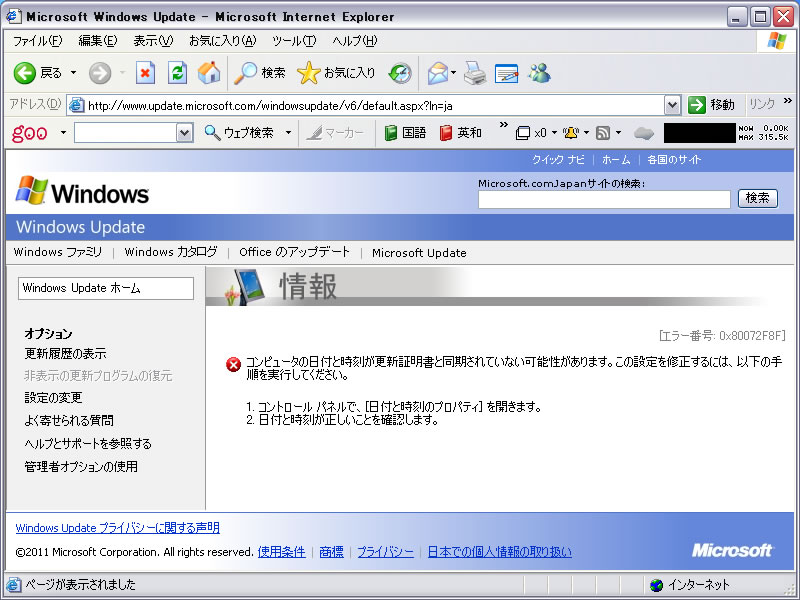Open the ツール(T) menu
The width and height of the screenshot is (800, 600).
coord(294,41)
